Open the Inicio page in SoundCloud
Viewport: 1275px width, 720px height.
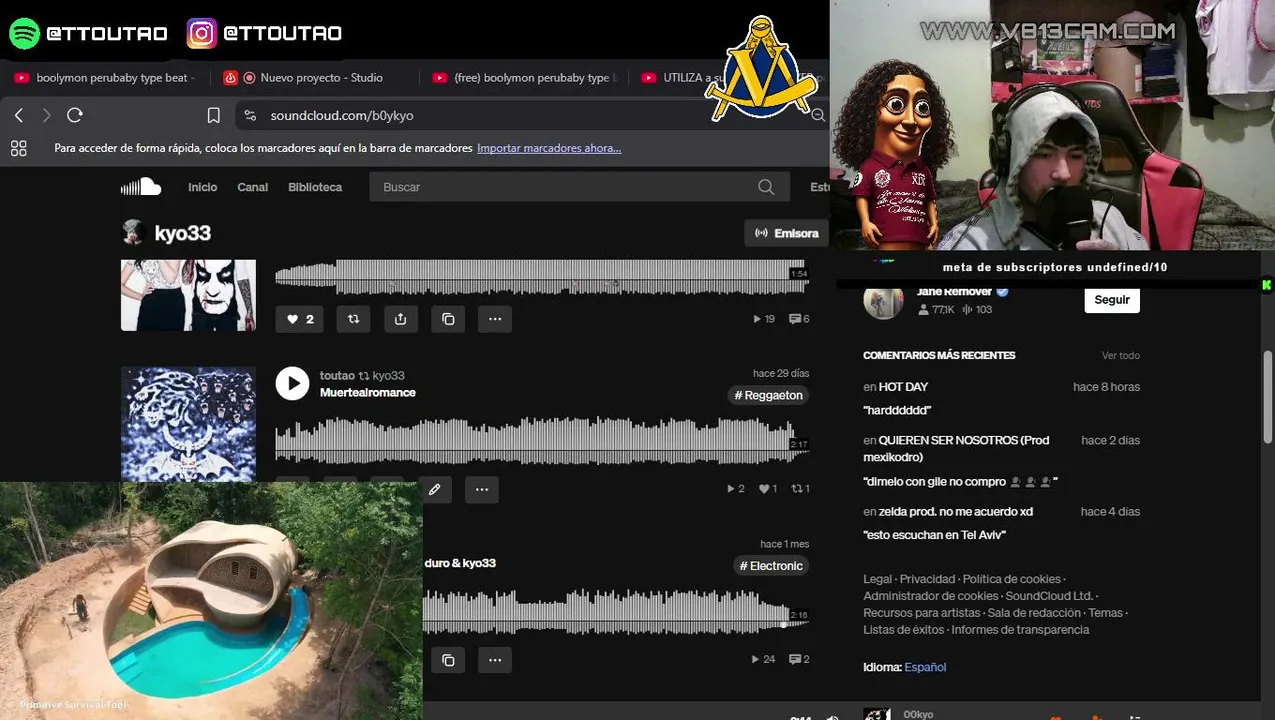coord(202,187)
